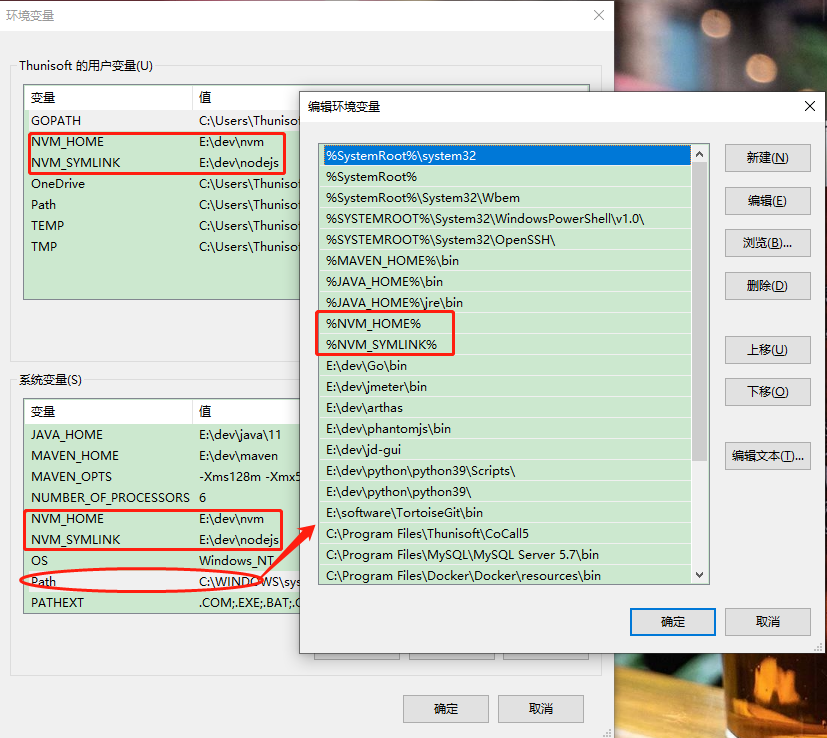Select NUMBER_OF_PROCESSORS system variable row

point(162,497)
